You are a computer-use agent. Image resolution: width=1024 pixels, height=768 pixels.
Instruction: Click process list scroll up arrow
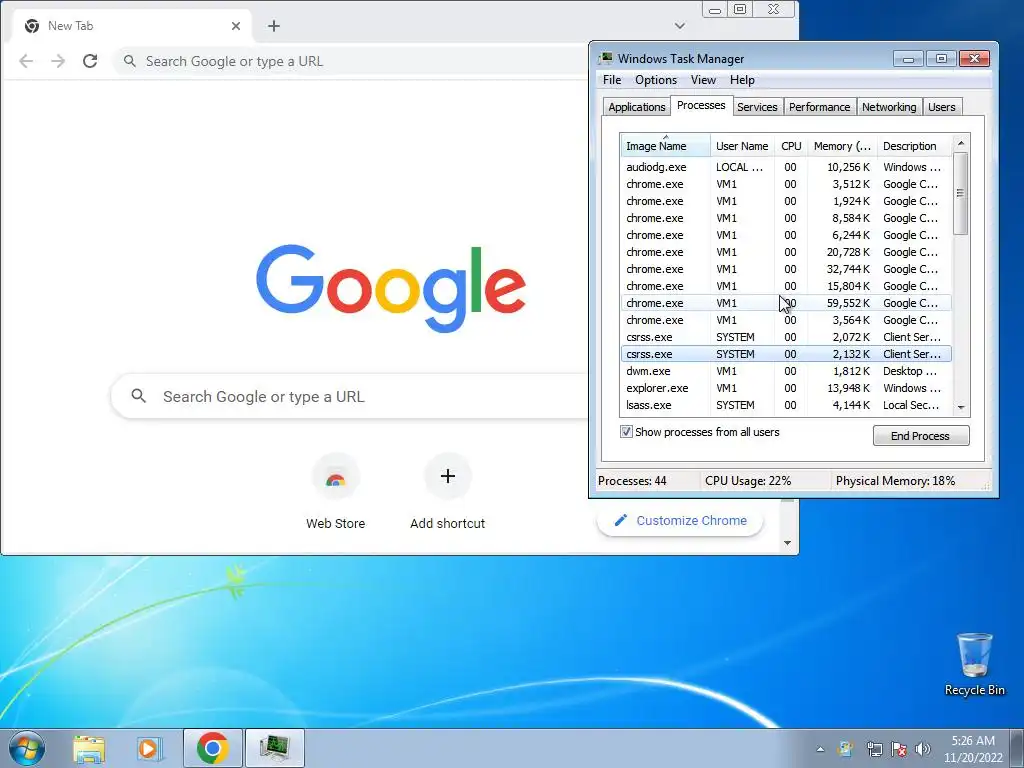point(961,143)
